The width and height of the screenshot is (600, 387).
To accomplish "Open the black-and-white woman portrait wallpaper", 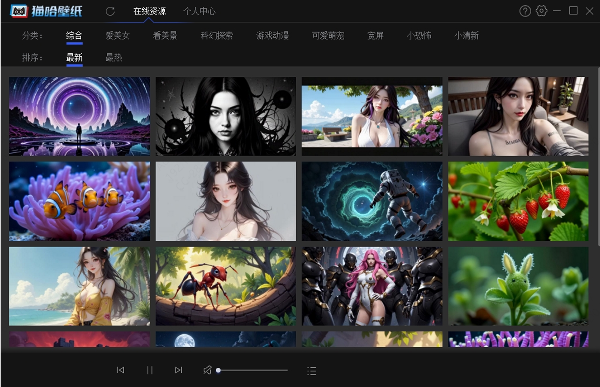I will tap(226, 116).
